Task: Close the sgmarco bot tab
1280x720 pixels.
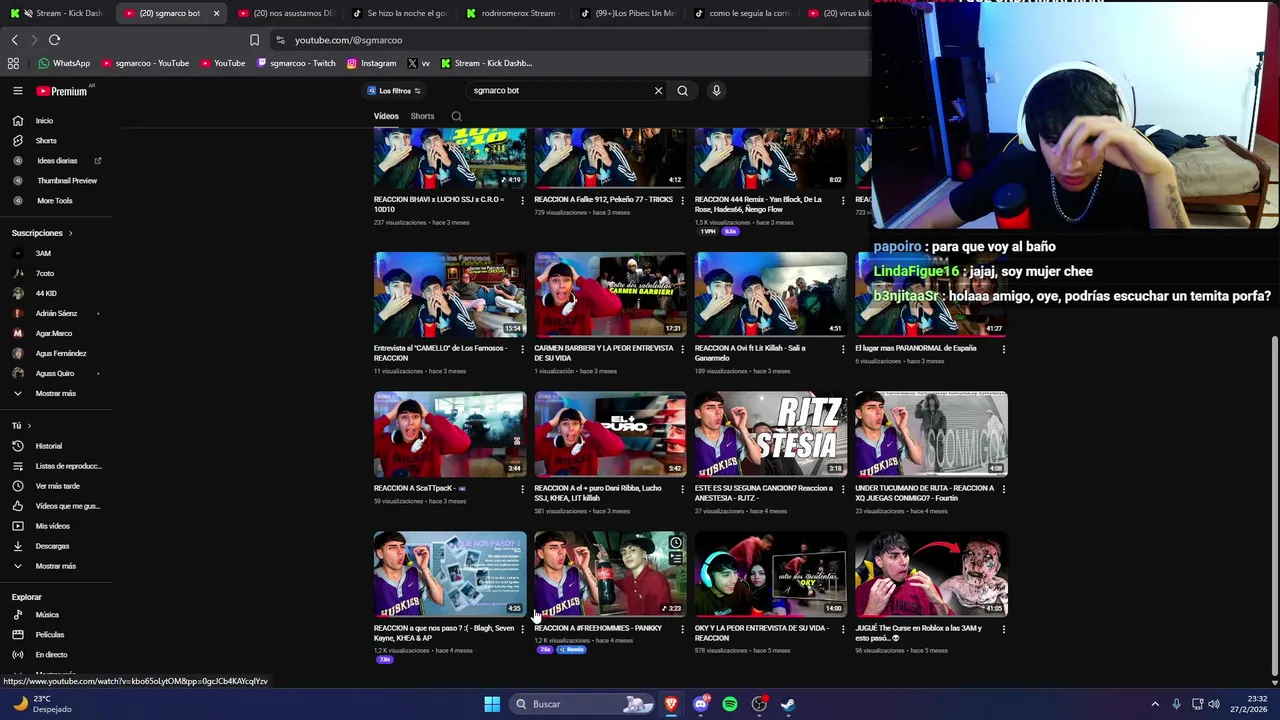Action: pos(216,13)
